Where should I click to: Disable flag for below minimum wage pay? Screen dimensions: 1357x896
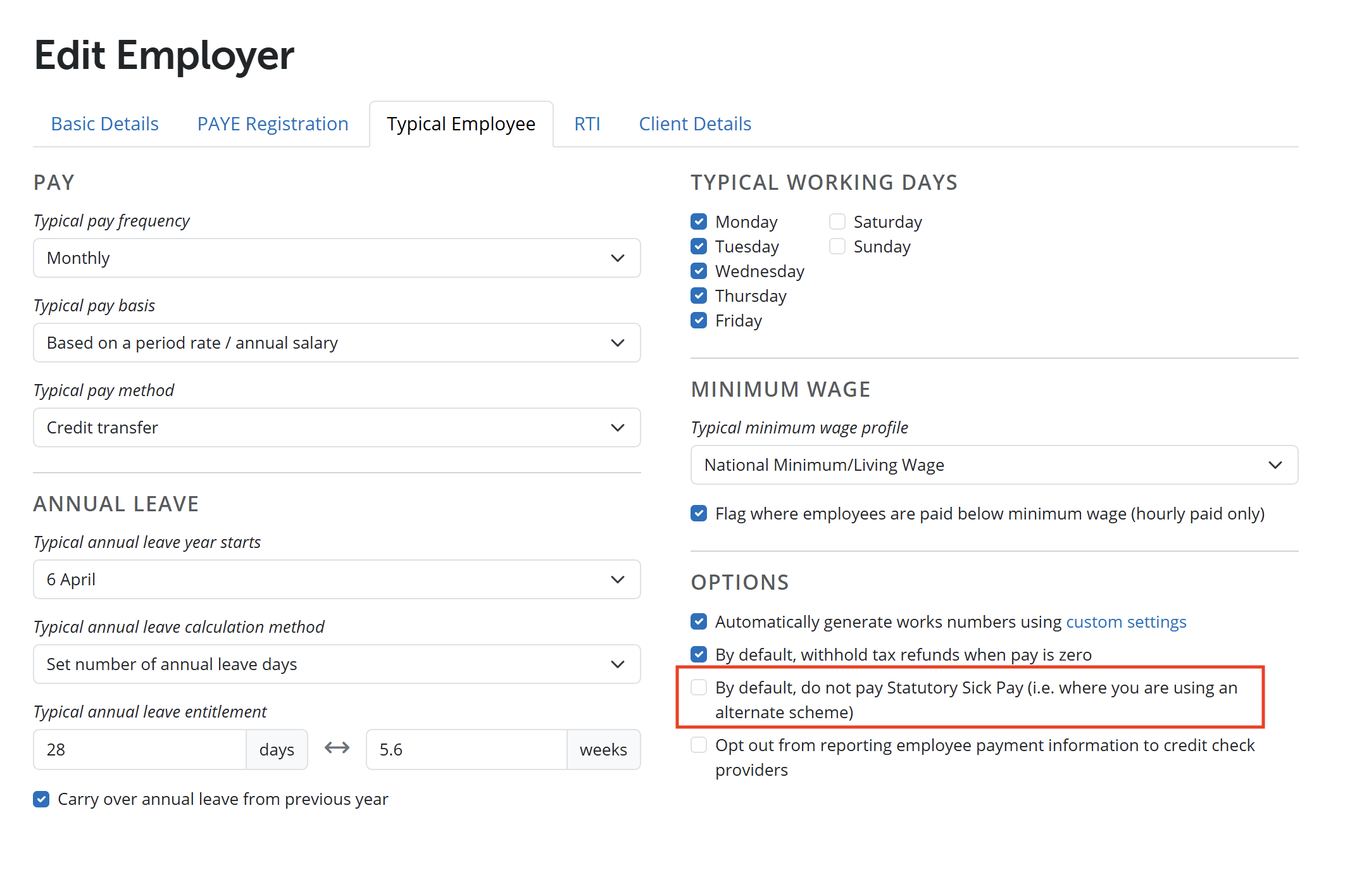(x=699, y=513)
